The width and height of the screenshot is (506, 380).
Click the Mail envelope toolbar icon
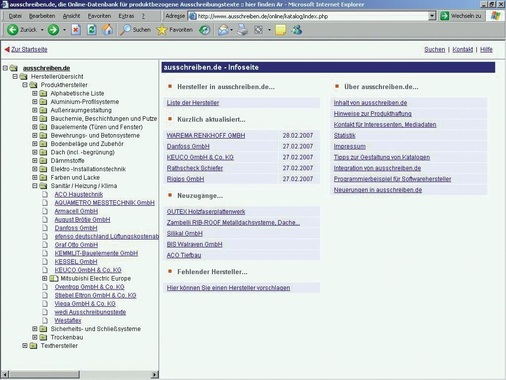(x=223, y=30)
